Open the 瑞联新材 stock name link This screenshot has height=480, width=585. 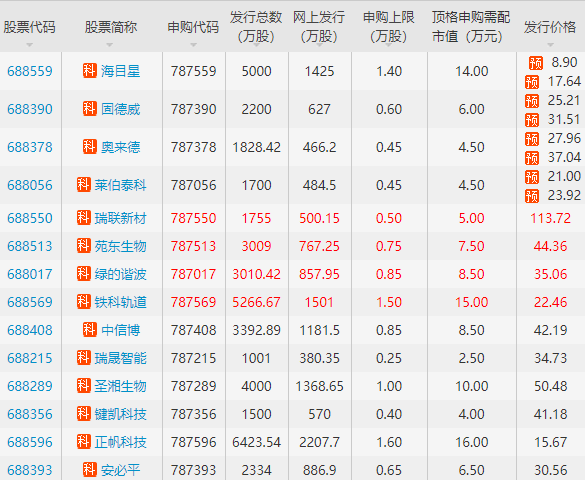(121, 218)
